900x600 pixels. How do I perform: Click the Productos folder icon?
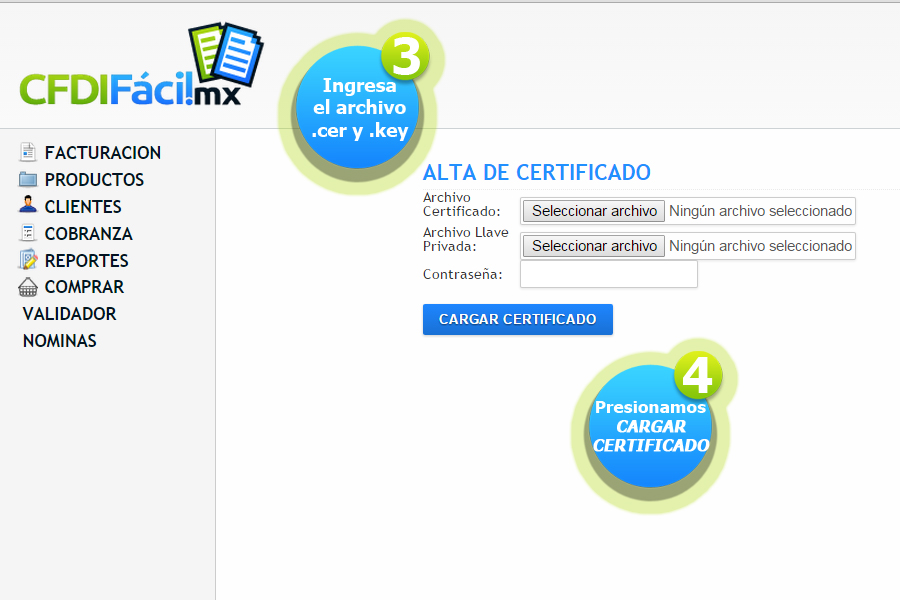point(28,179)
